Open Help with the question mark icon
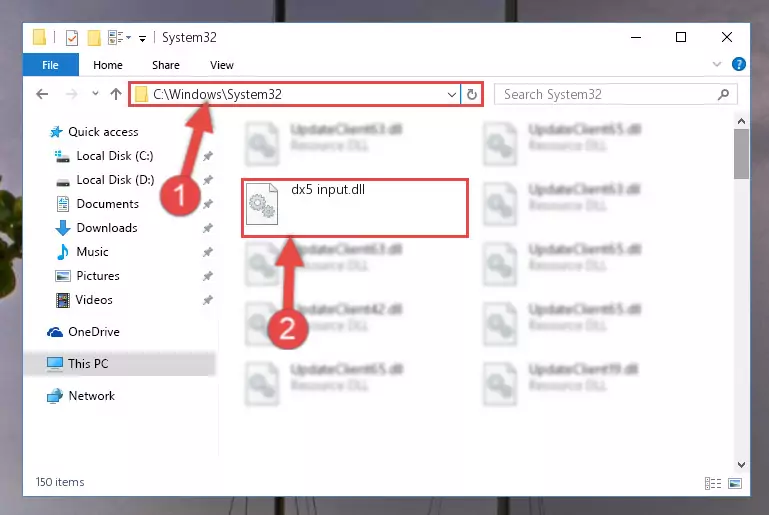769x515 pixels. tap(739, 64)
